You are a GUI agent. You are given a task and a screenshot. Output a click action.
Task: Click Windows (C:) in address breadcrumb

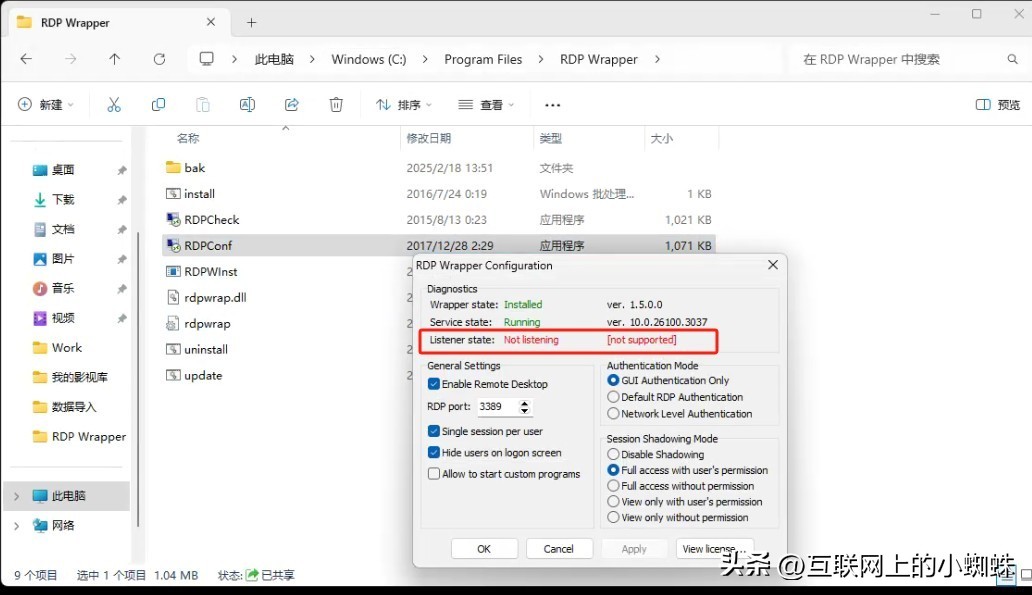[x=369, y=59]
